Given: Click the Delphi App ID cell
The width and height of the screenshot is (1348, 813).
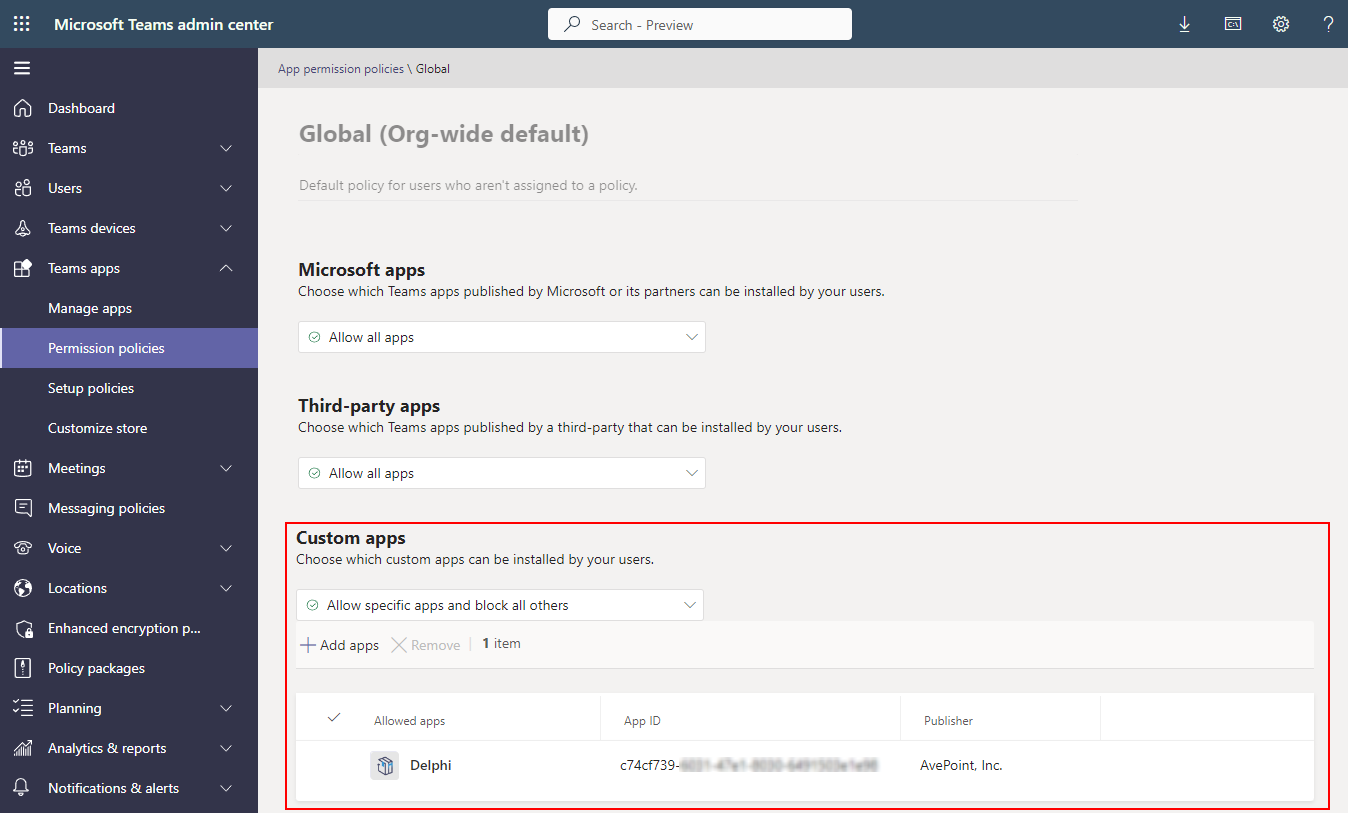Looking at the screenshot, I should point(749,766).
